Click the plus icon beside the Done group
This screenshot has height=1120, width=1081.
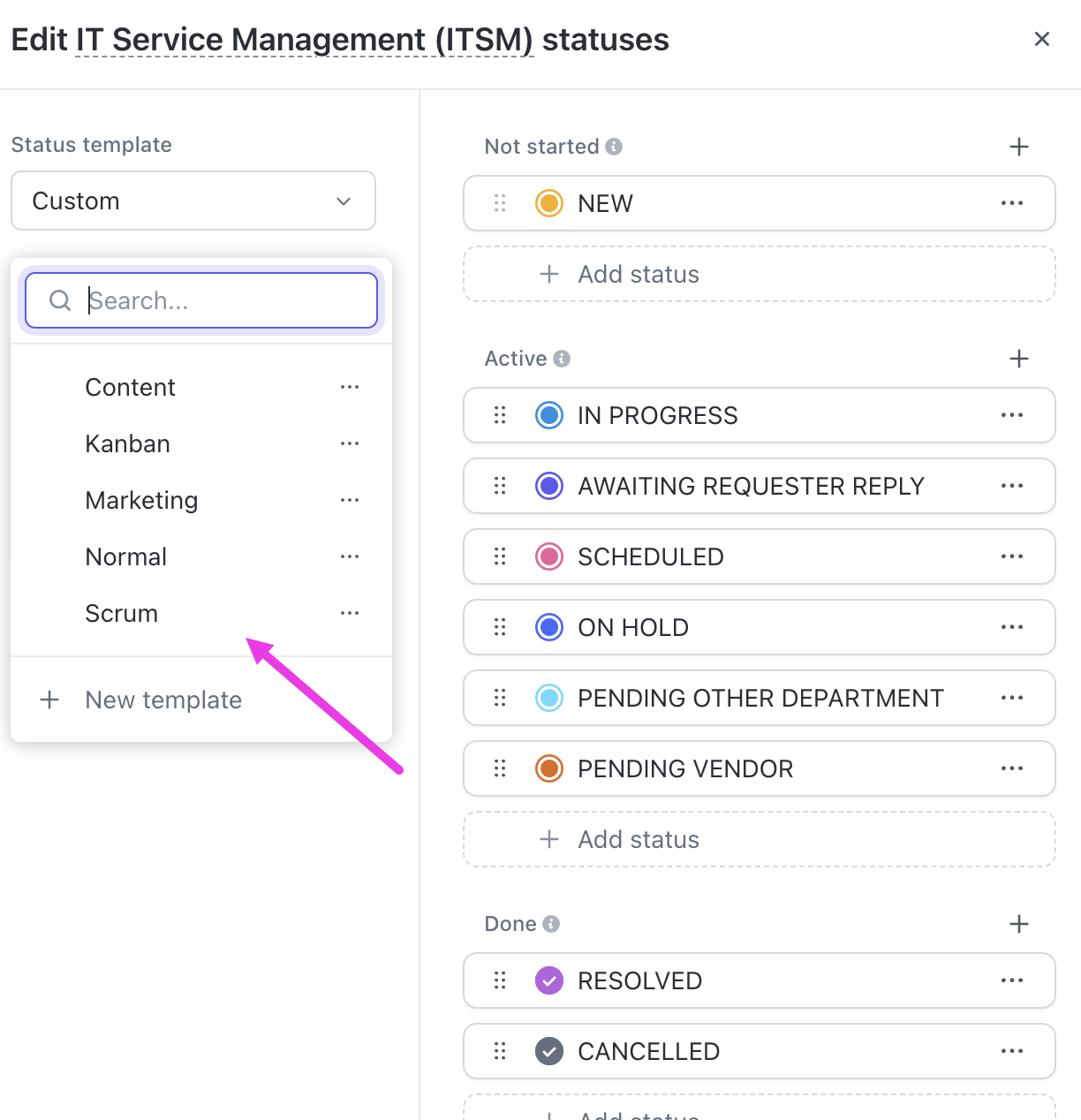1018,924
